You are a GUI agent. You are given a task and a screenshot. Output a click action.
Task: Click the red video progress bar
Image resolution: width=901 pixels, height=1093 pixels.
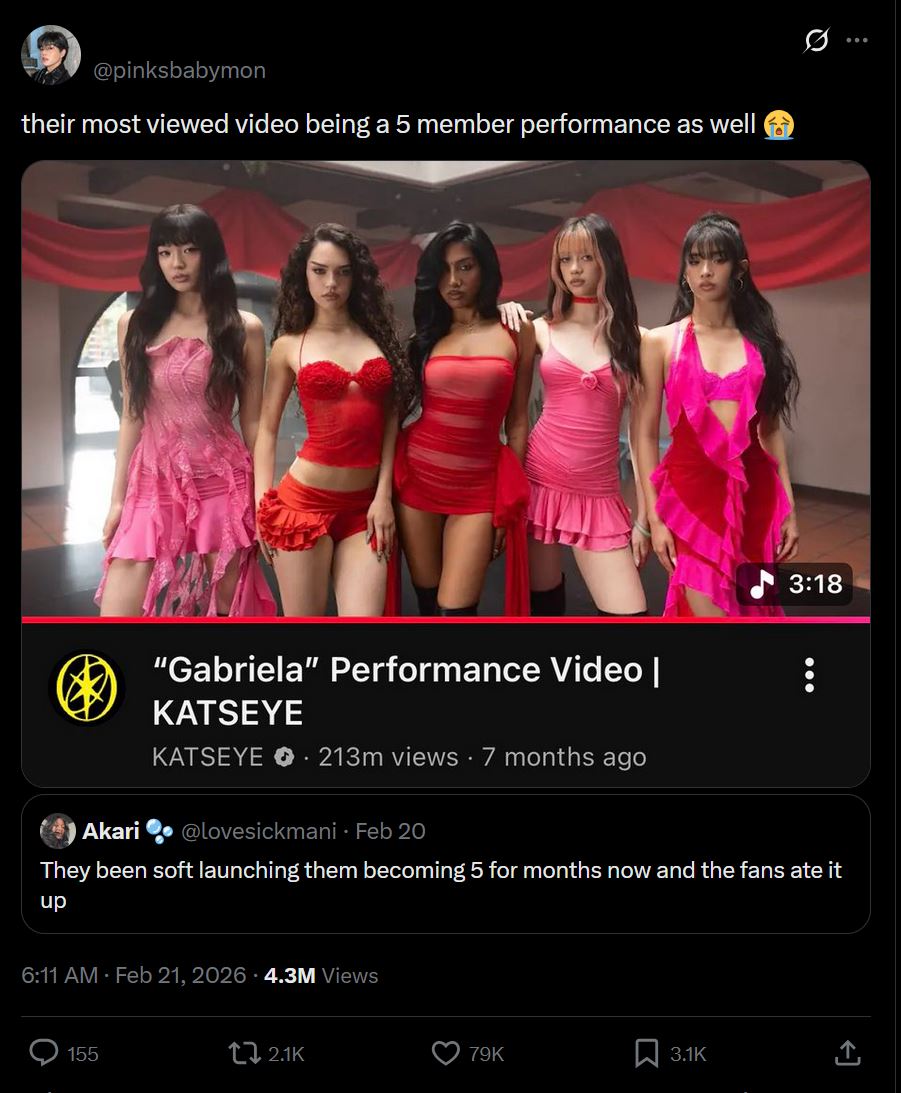[x=446, y=619]
